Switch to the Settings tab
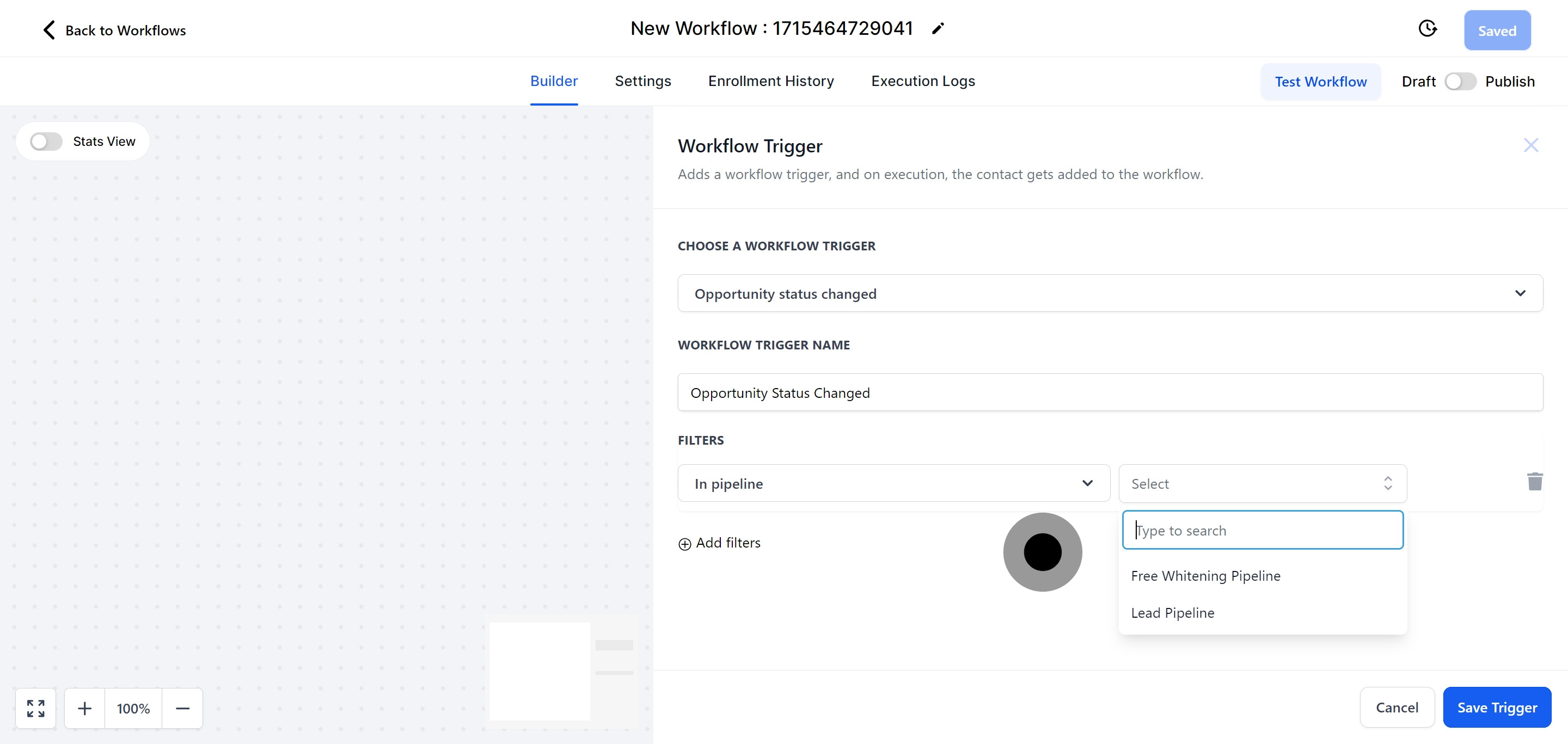 point(642,81)
